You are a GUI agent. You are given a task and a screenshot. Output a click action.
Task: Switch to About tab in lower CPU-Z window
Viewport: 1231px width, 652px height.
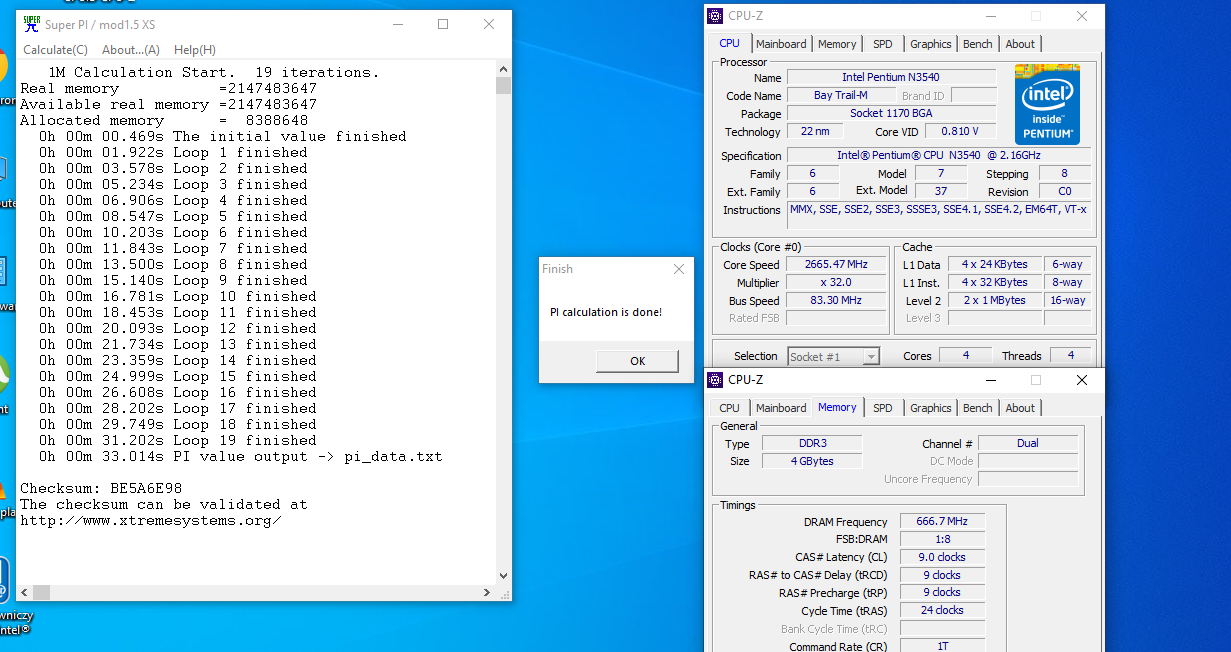tap(1020, 408)
